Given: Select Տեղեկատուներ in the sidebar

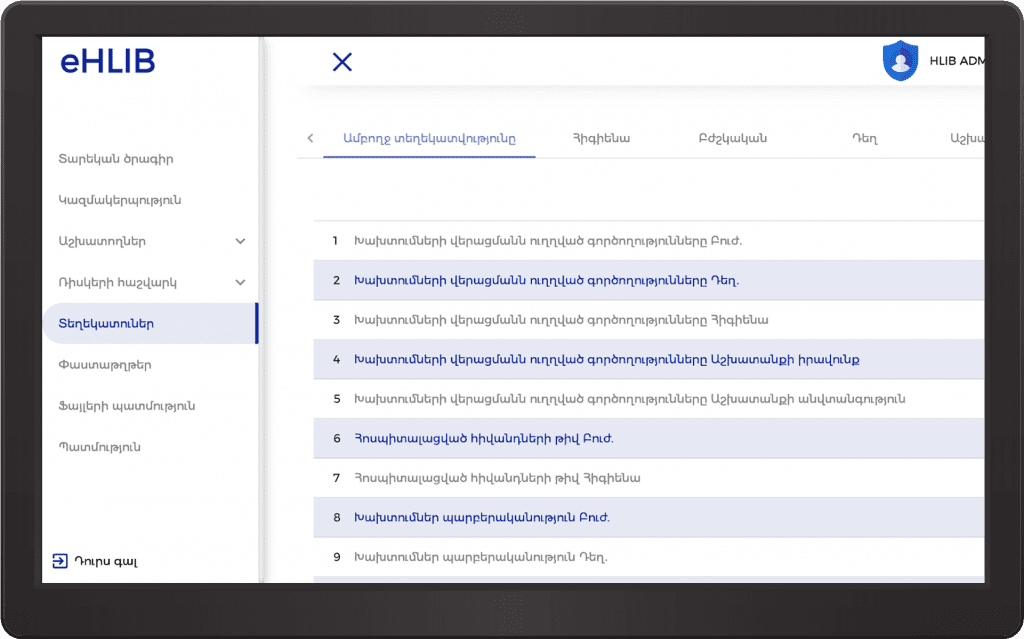Looking at the screenshot, I should tap(106, 324).
